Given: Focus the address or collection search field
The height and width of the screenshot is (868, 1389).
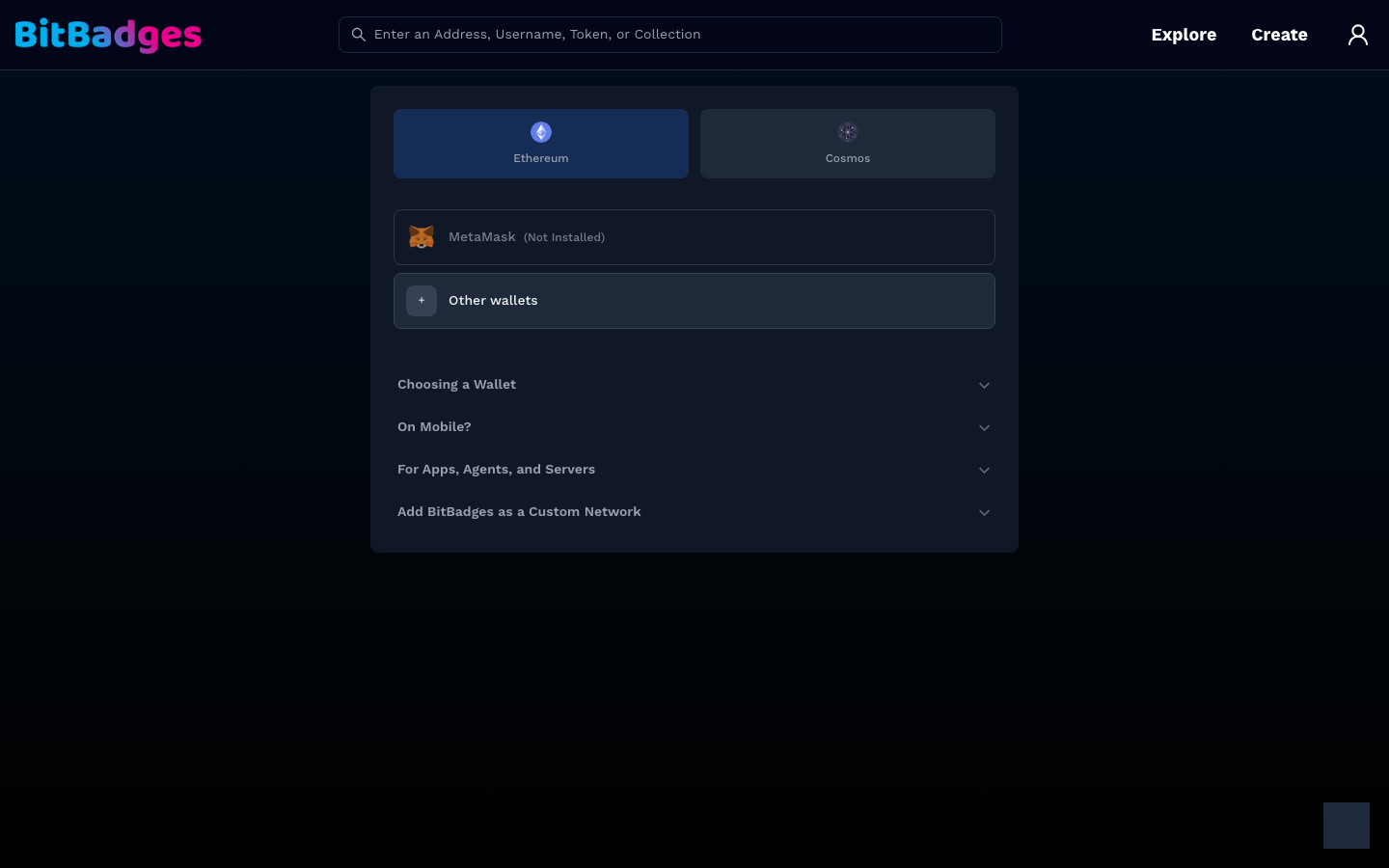Looking at the screenshot, I should [670, 35].
